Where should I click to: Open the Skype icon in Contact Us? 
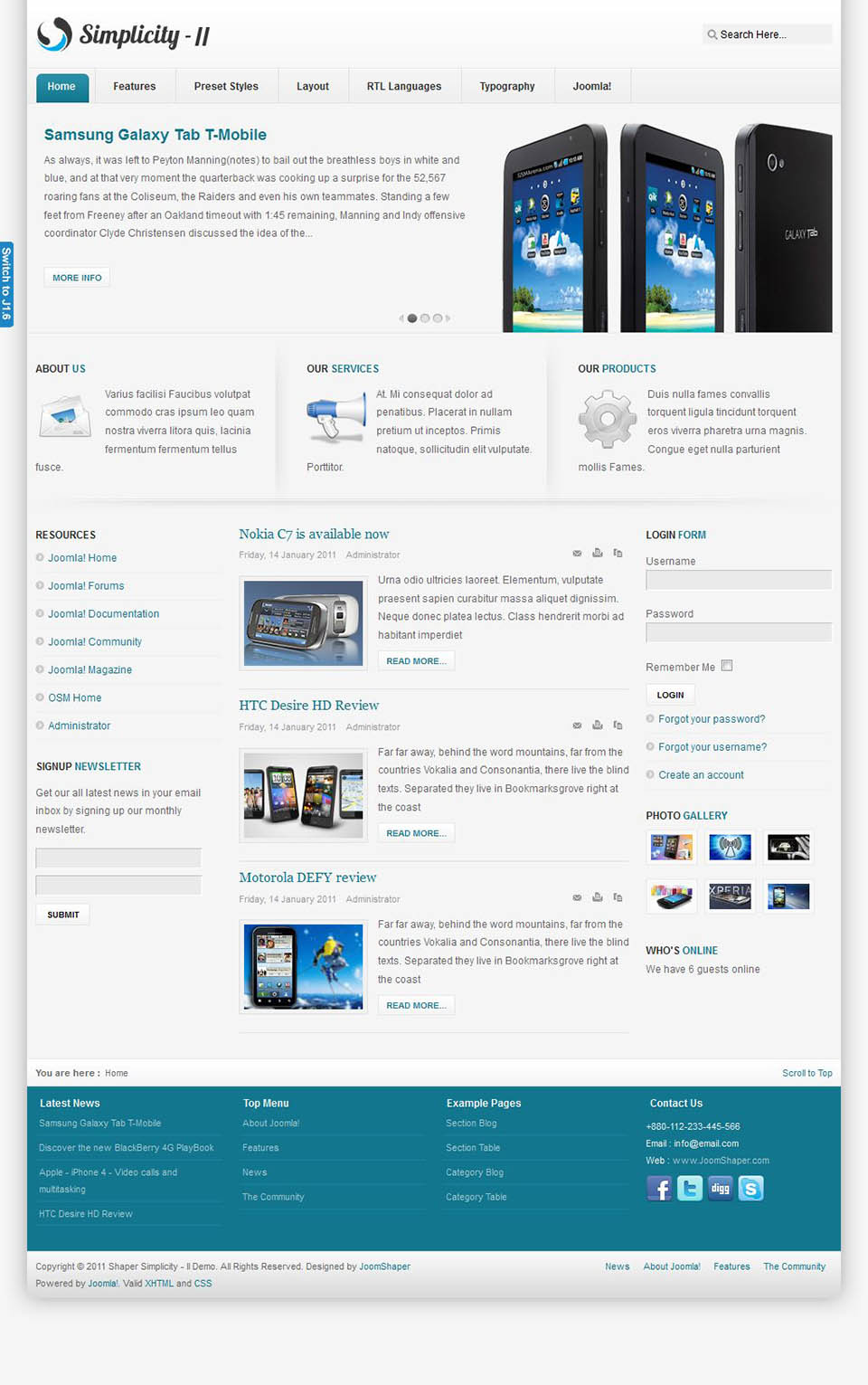(x=751, y=1188)
